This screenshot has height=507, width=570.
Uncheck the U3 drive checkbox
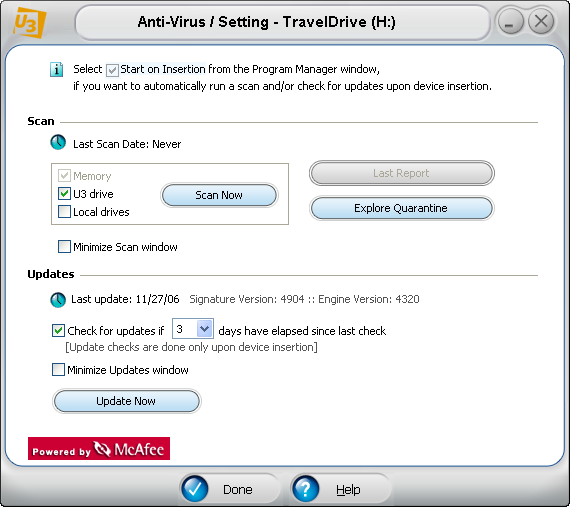tap(64, 193)
